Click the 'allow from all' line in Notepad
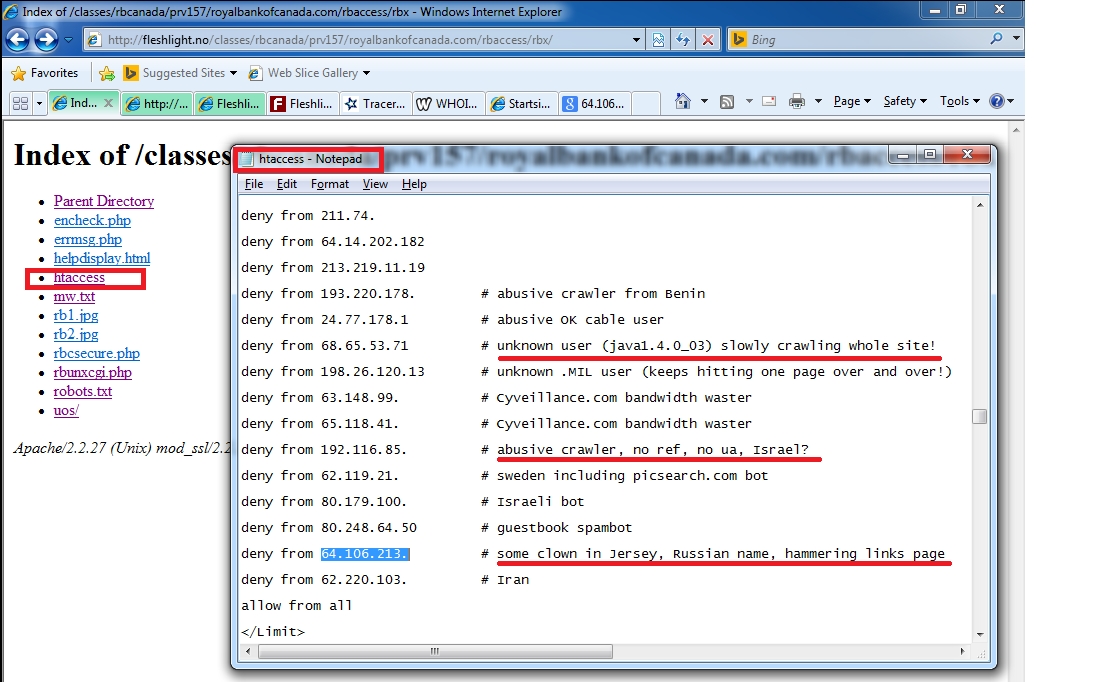Screen dimensions: 1120x682 coord(296,606)
